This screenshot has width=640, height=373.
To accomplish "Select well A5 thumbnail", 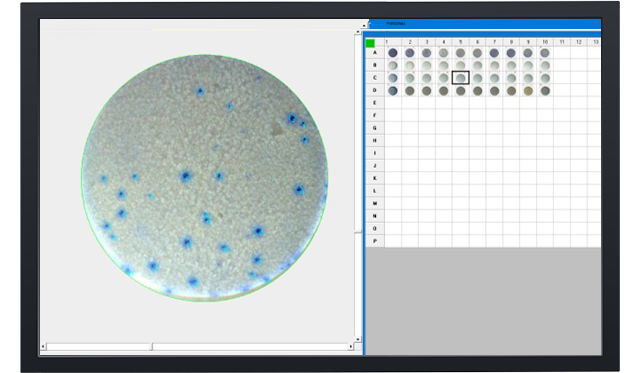I will 460,53.
